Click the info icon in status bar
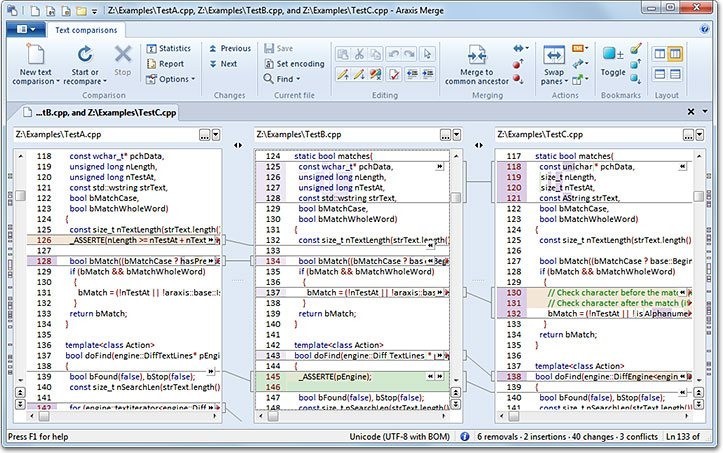 (x=463, y=438)
